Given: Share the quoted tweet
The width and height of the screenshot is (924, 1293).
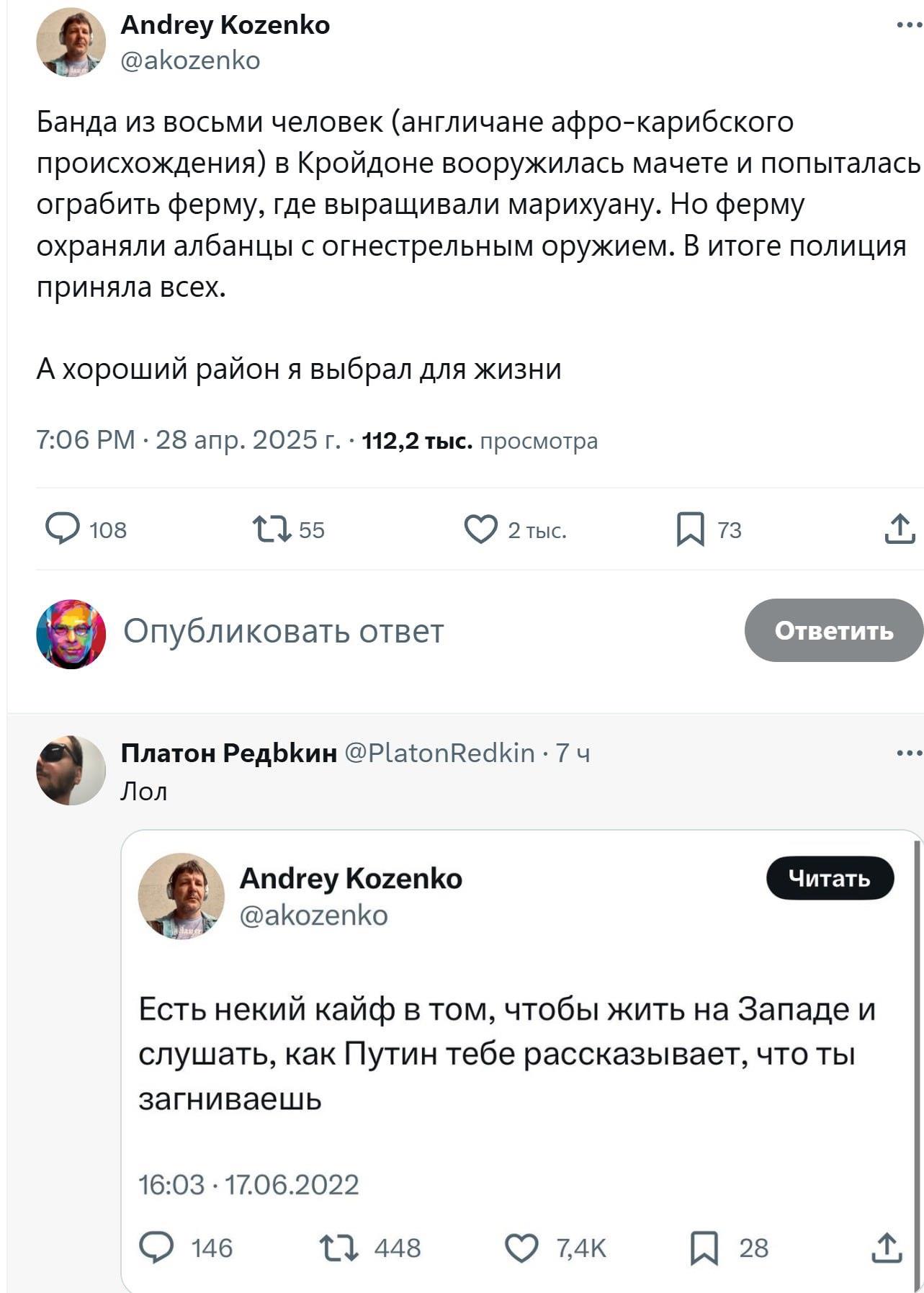Looking at the screenshot, I should coord(886,1248).
